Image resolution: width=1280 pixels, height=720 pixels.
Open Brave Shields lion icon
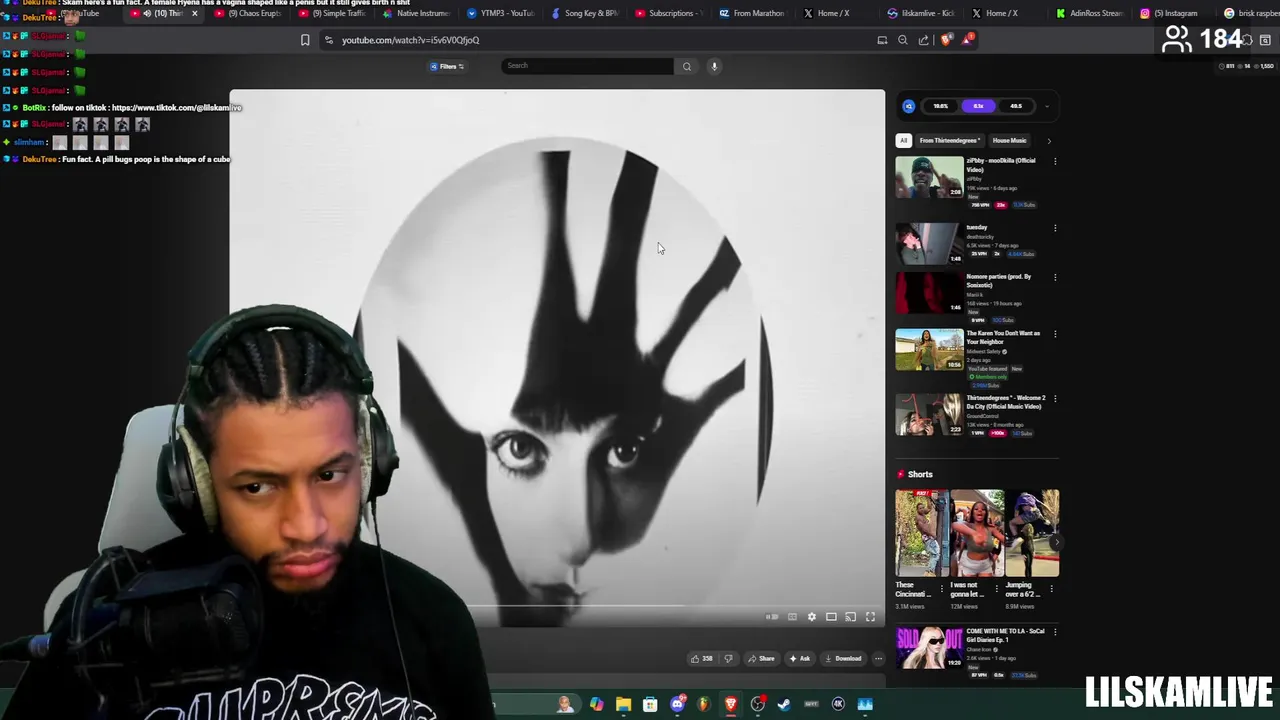point(946,40)
